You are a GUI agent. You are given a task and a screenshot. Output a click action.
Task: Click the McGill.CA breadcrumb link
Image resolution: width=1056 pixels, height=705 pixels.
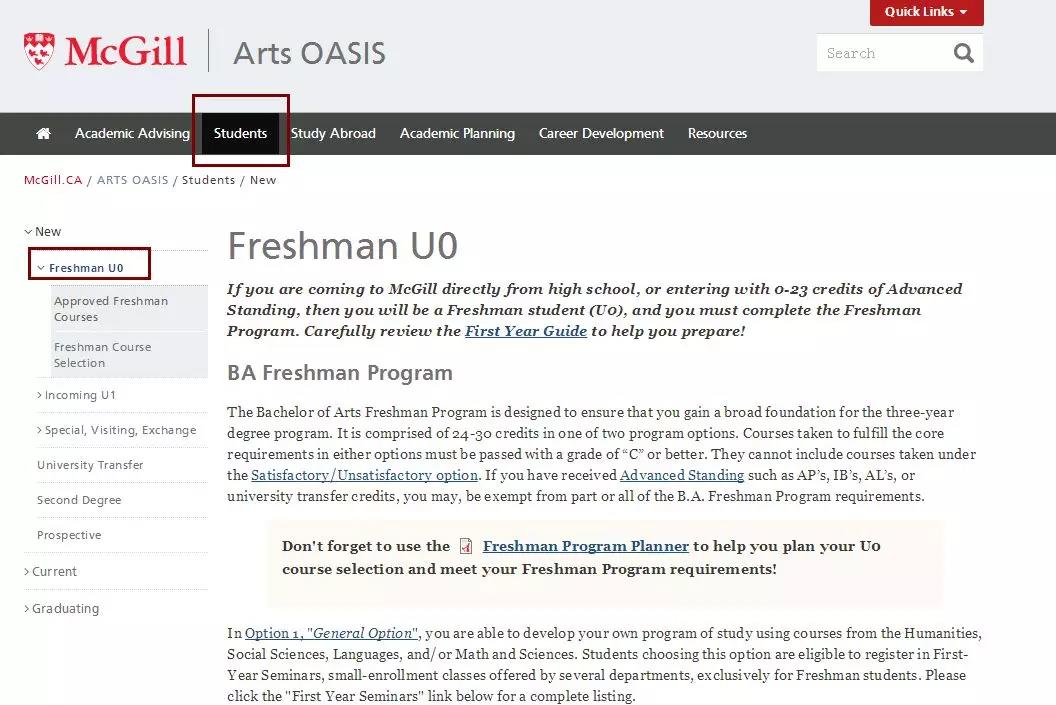click(x=53, y=180)
